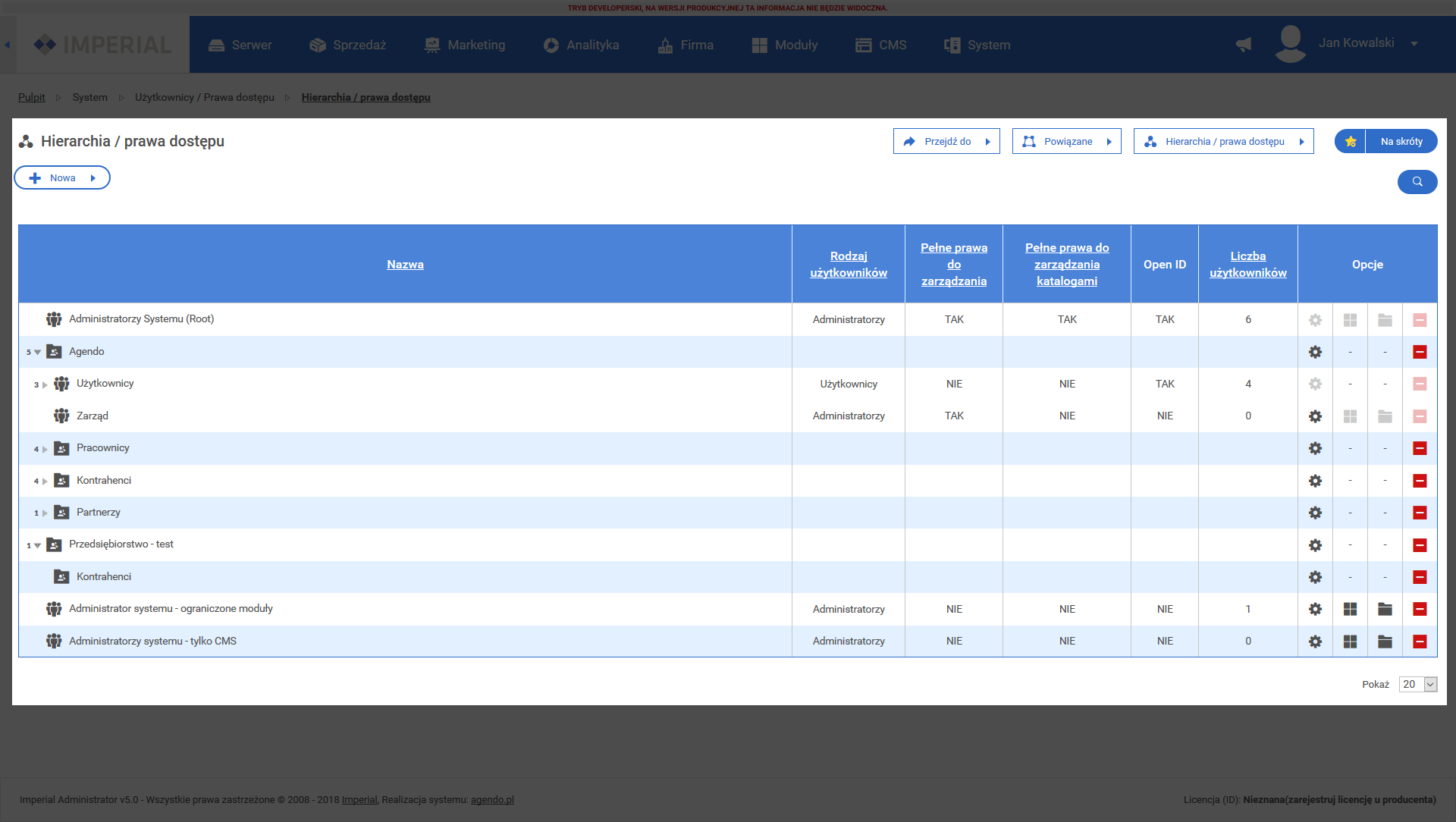Click the star favorites icon
This screenshot has height=822, width=1456.
[x=1350, y=142]
